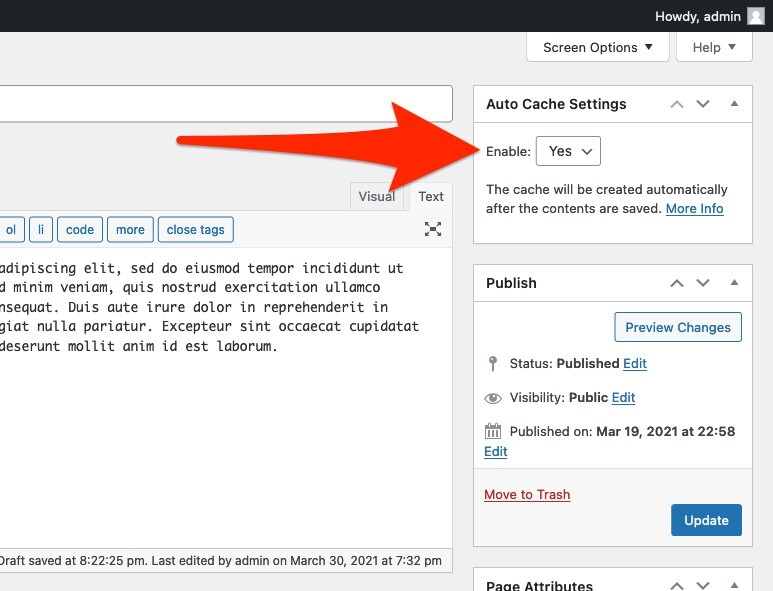Expand the Screen Options menu
This screenshot has width=773, height=591.
[x=597, y=47]
